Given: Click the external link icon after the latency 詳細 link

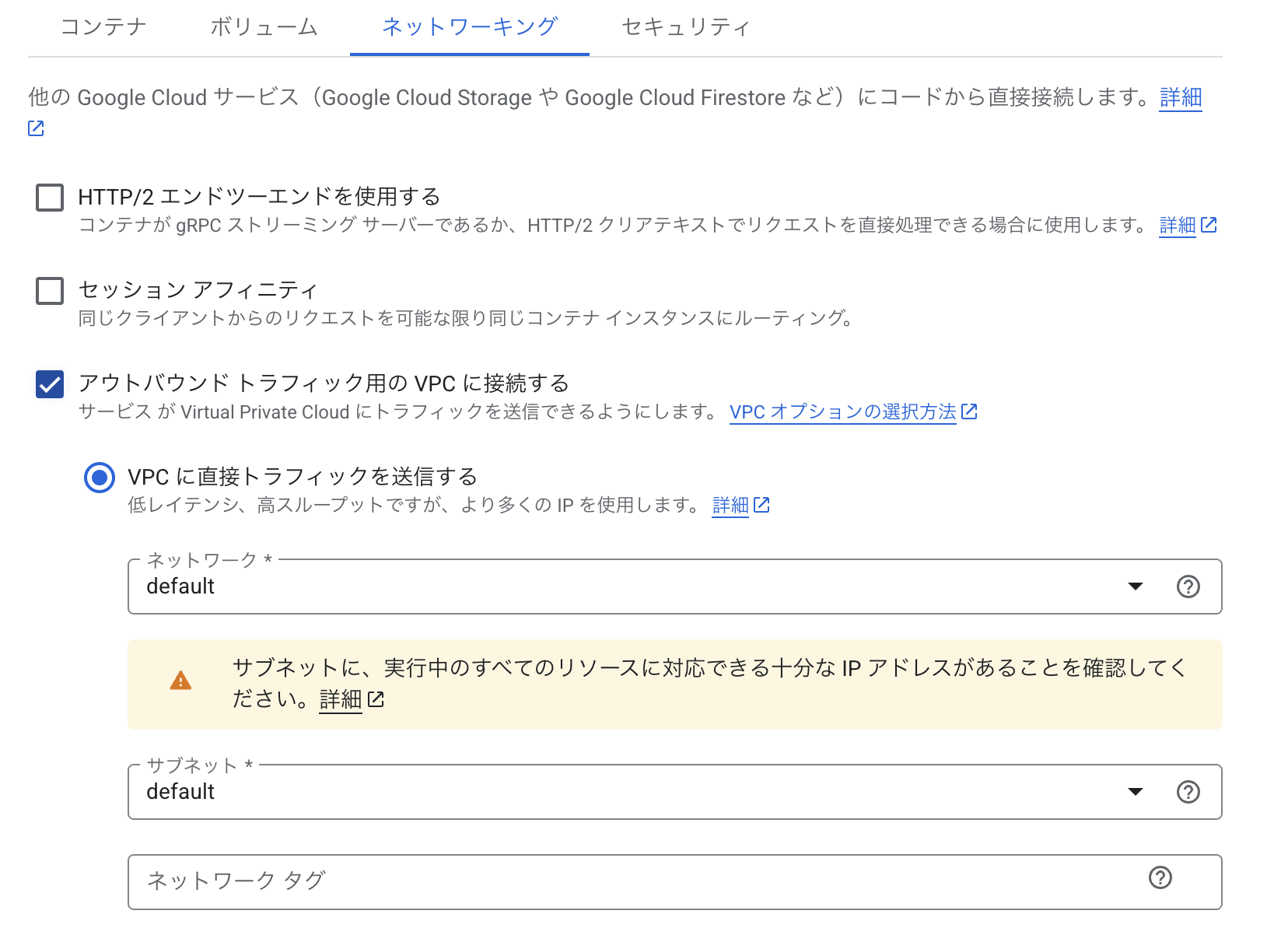Looking at the screenshot, I should [x=761, y=505].
